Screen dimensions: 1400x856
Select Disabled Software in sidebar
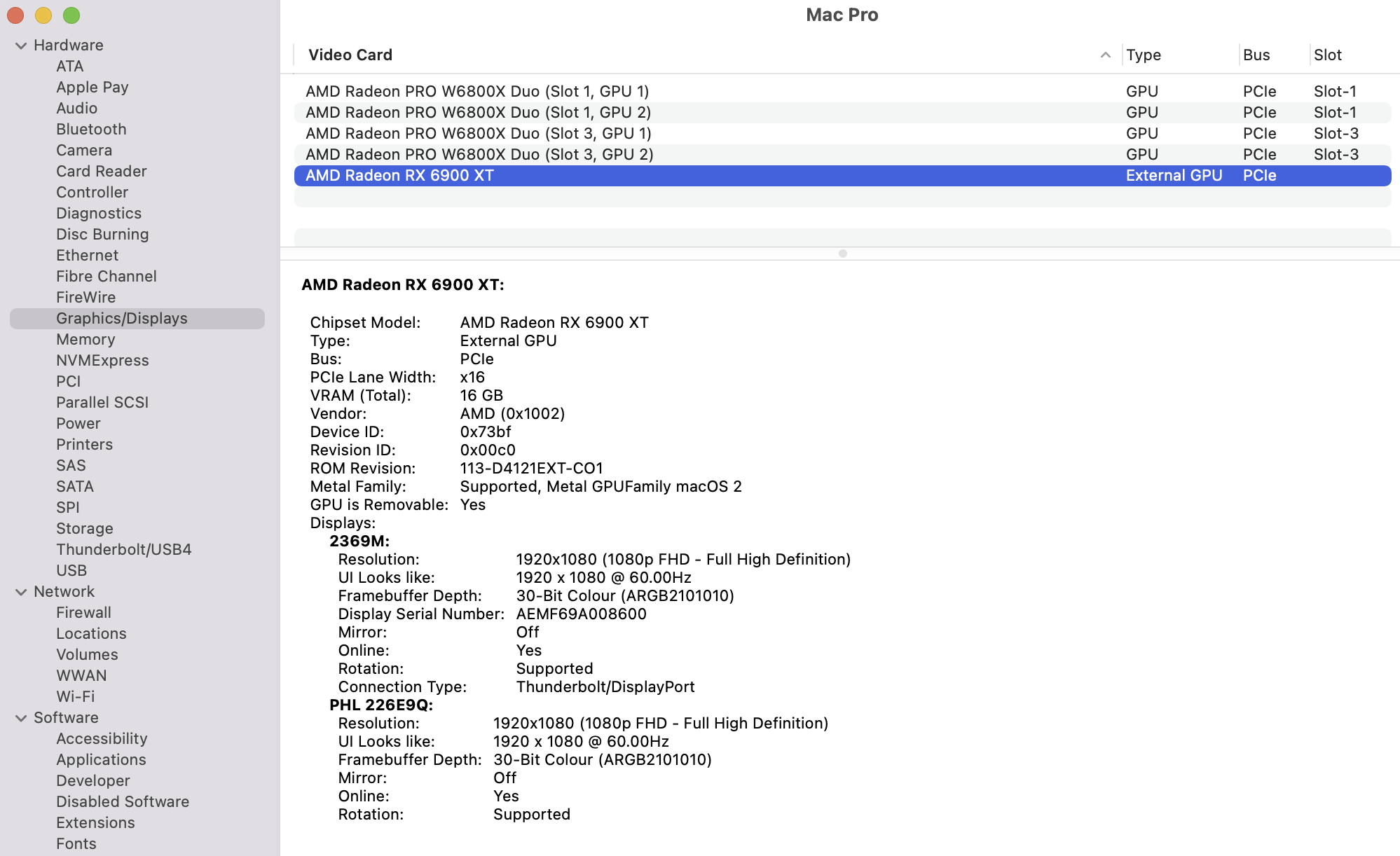pos(123,801)
